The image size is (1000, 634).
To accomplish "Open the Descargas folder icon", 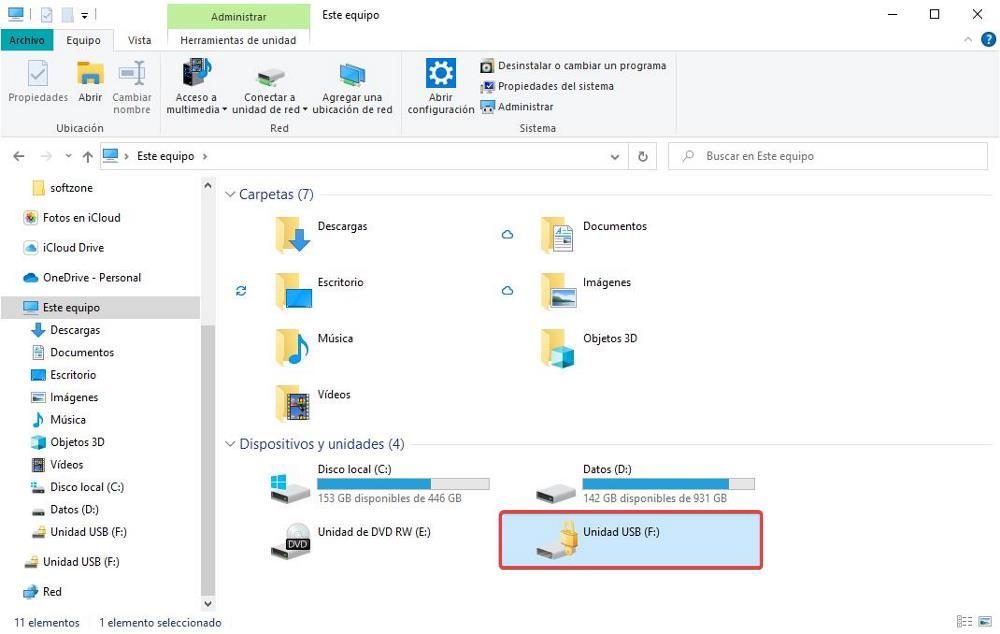I will 293,235.
